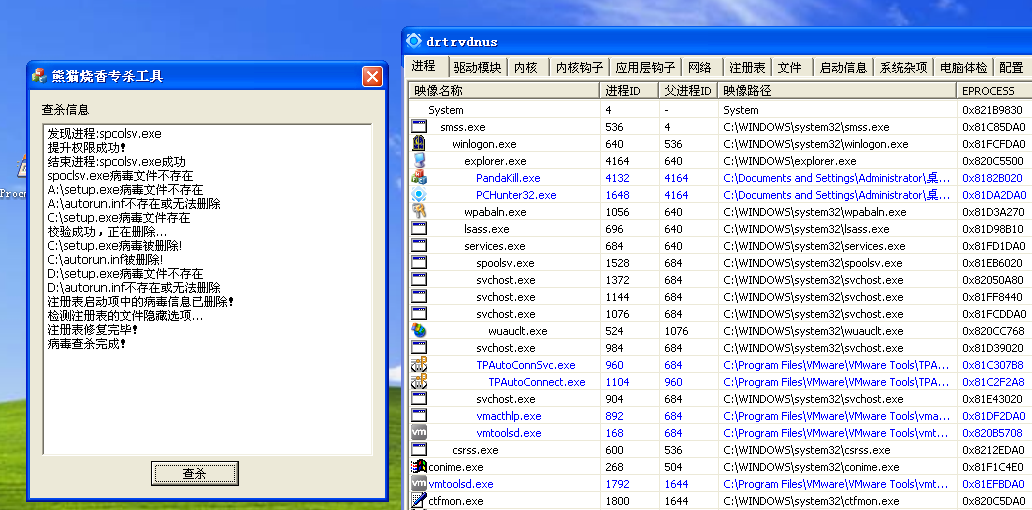This screenshot has width=1032, height=510.
Task: Click the lsass.exe process icon
Action: pyautogui.click(x=419, y=229)
